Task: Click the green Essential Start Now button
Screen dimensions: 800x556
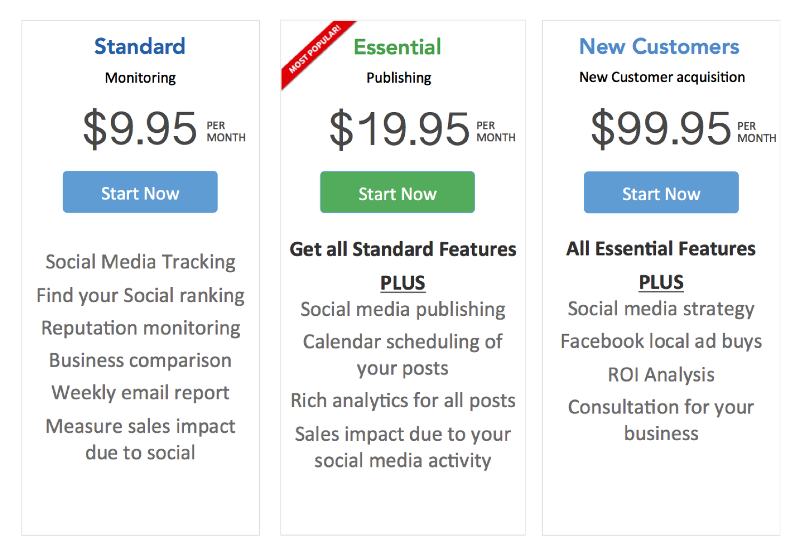Action: click(397, 192)
